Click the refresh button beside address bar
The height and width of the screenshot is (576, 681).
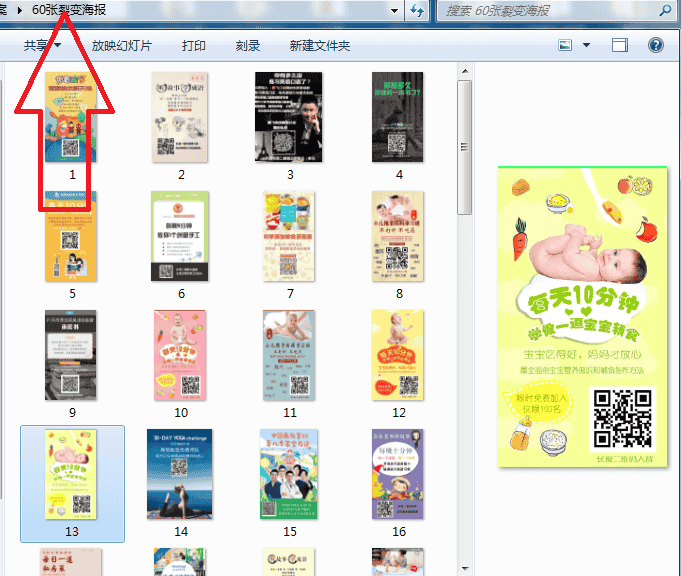click(418, 11)
